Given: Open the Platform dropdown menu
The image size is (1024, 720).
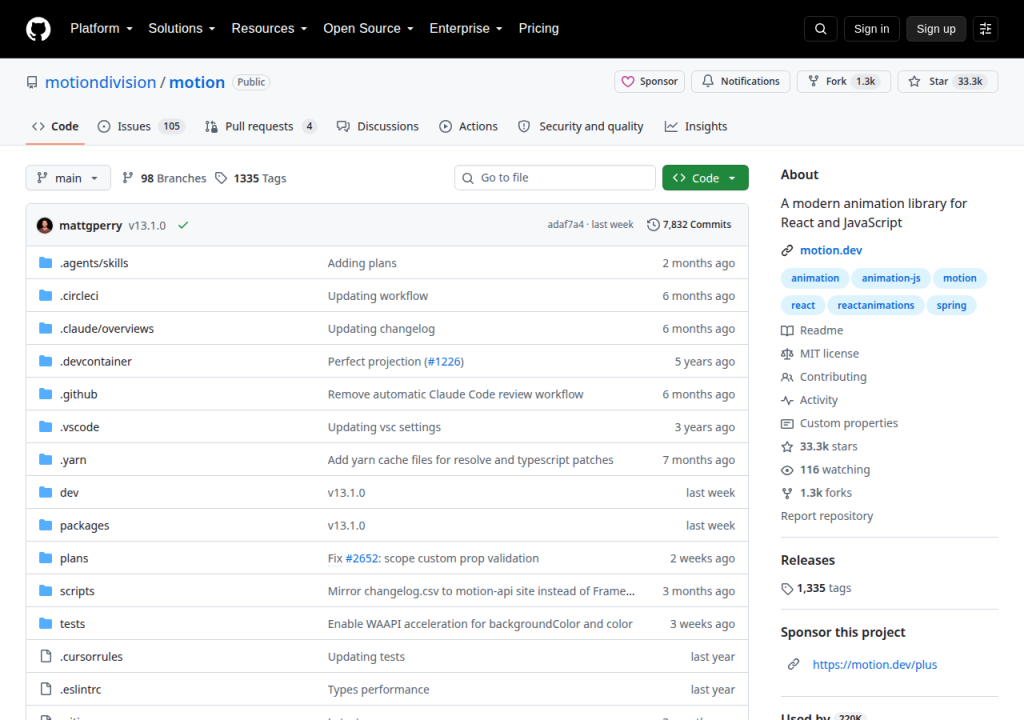Looking at the screenshot, I should click(x=101, y=29).
